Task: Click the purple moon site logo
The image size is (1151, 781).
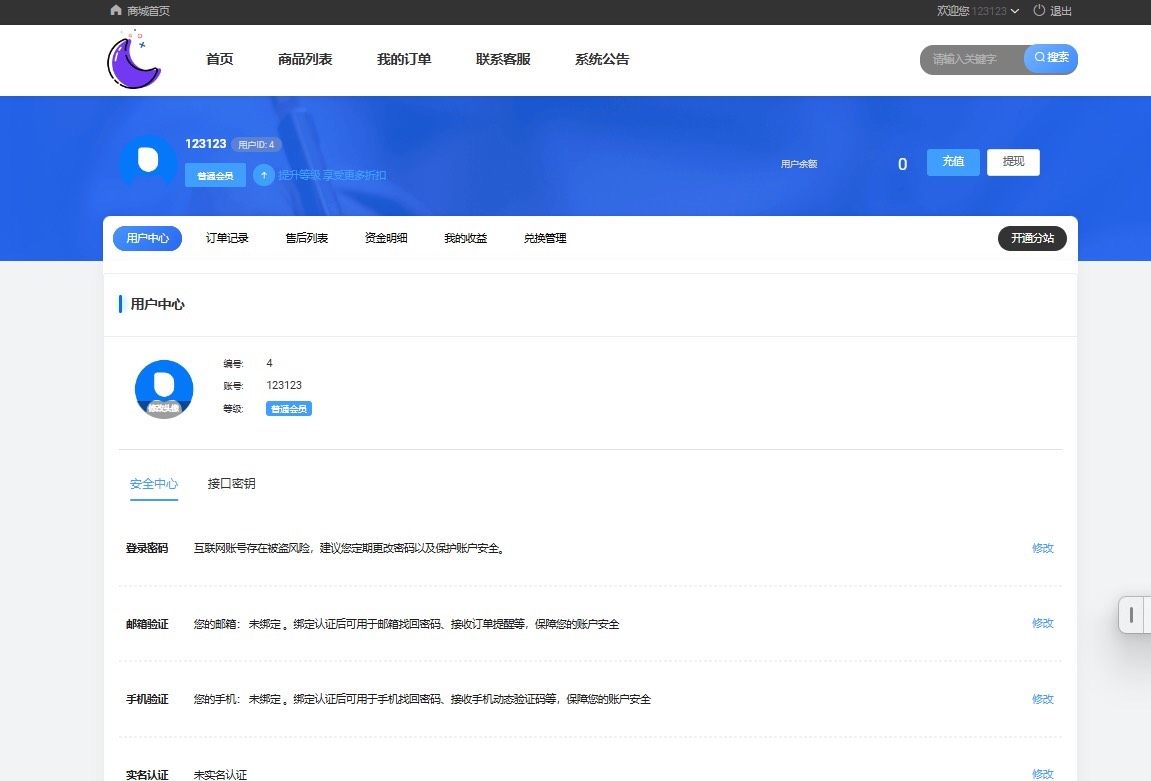Action: (x=134, y=60)
